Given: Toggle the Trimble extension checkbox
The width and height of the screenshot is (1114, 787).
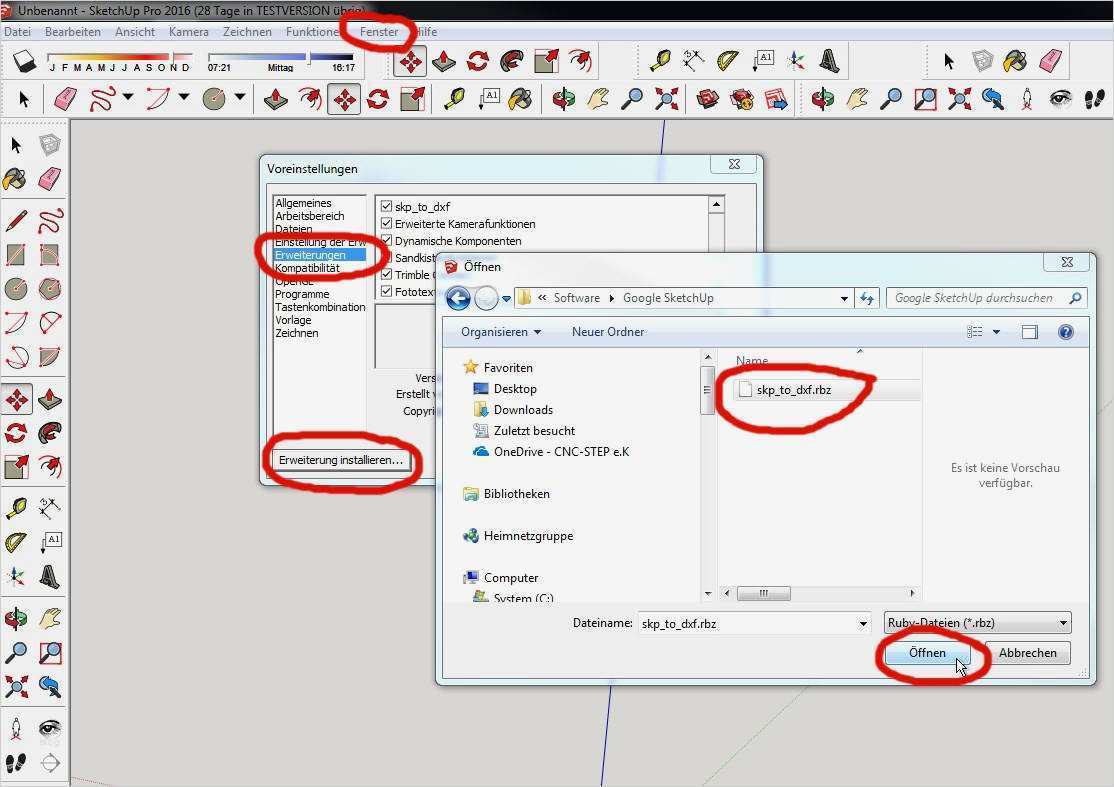Looking at the screenshot, I should 386,275.
